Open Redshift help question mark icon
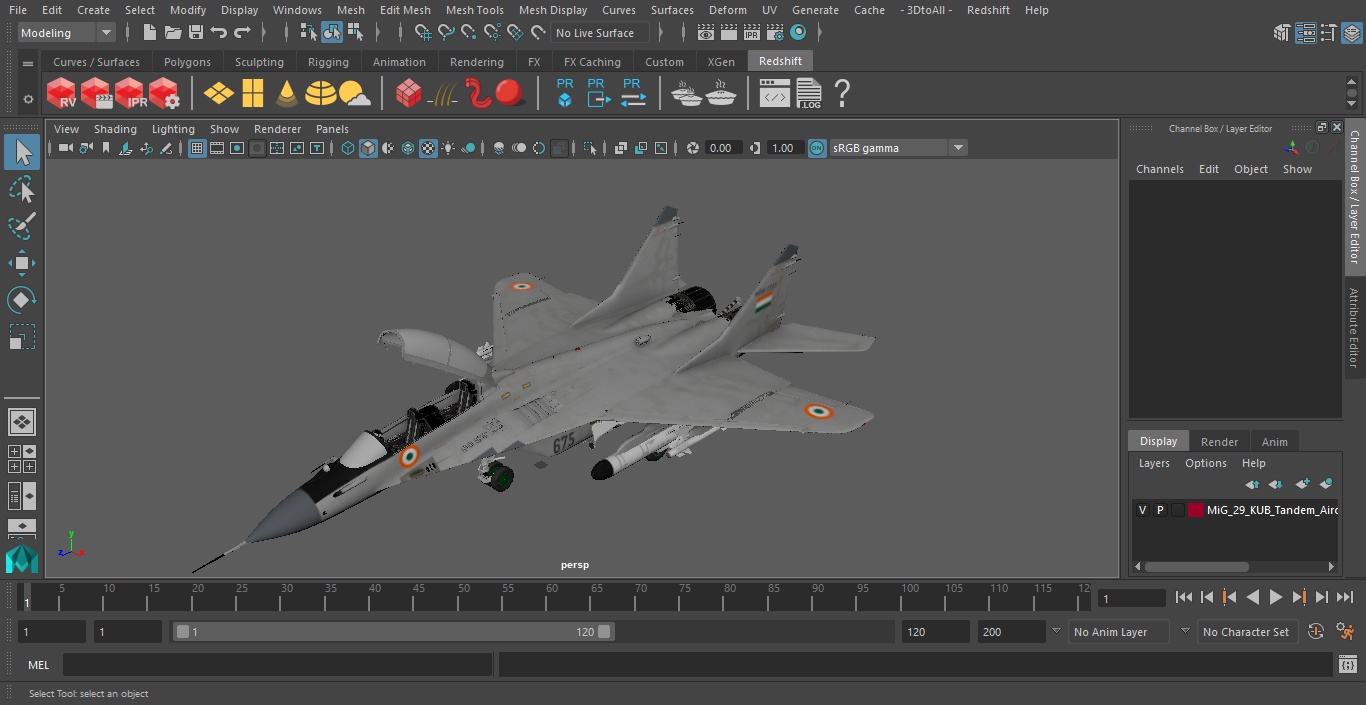The image size is (1366, 705). [x=842, y=93]
